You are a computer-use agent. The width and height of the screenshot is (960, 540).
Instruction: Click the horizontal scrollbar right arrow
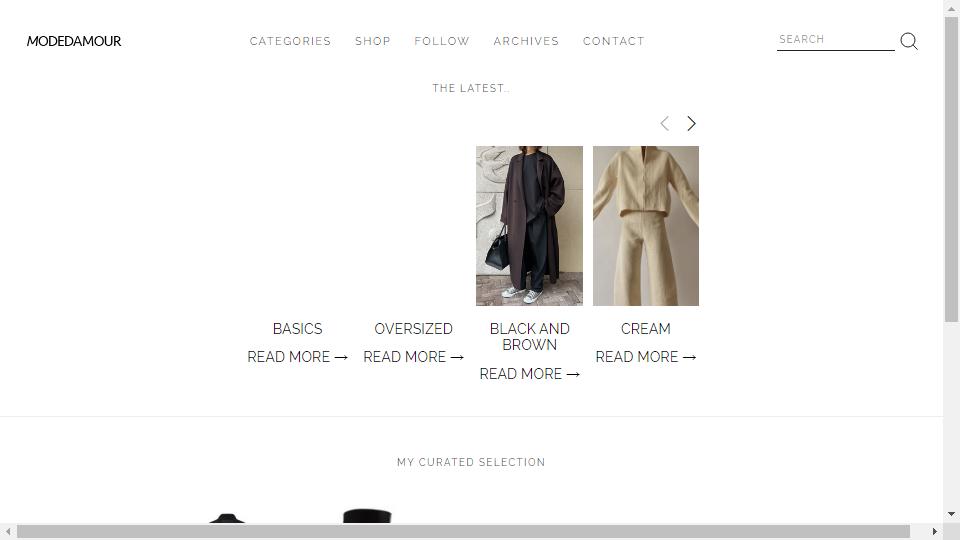coord(935,531)
